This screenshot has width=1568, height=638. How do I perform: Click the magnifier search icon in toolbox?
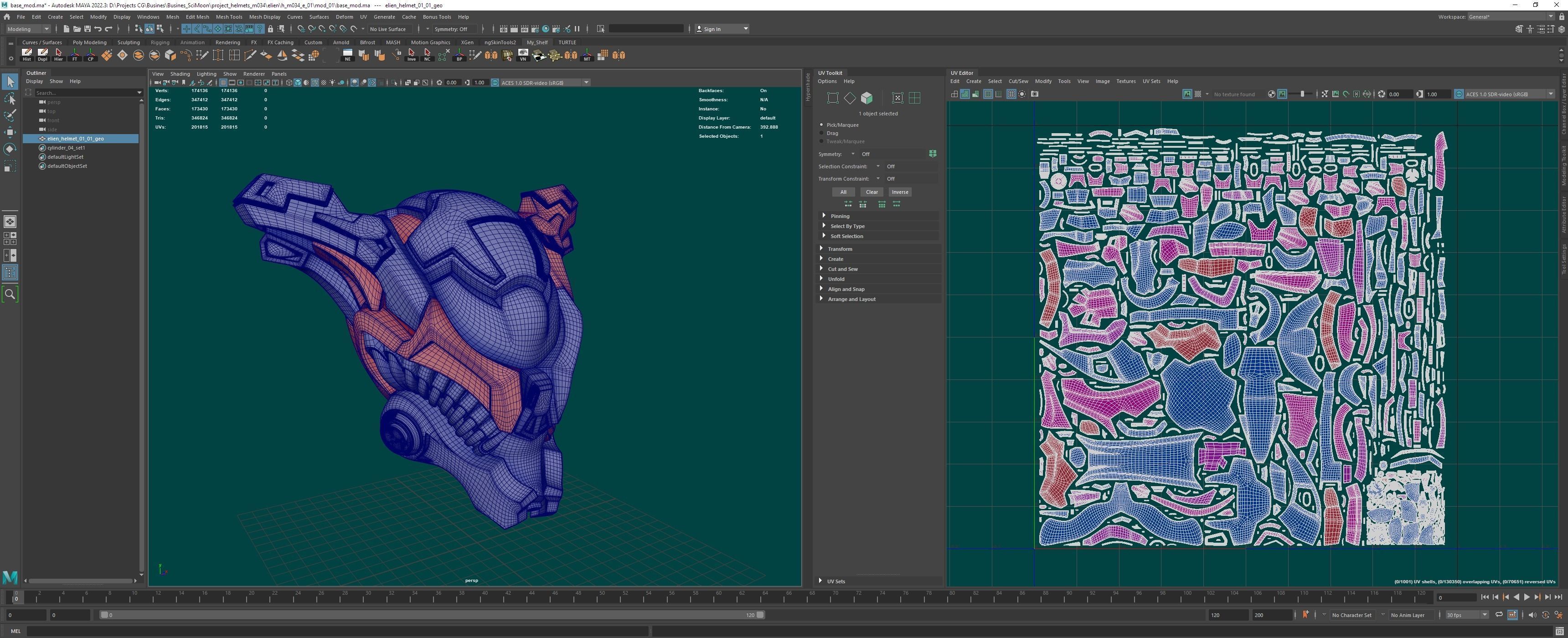pos(10,295)
